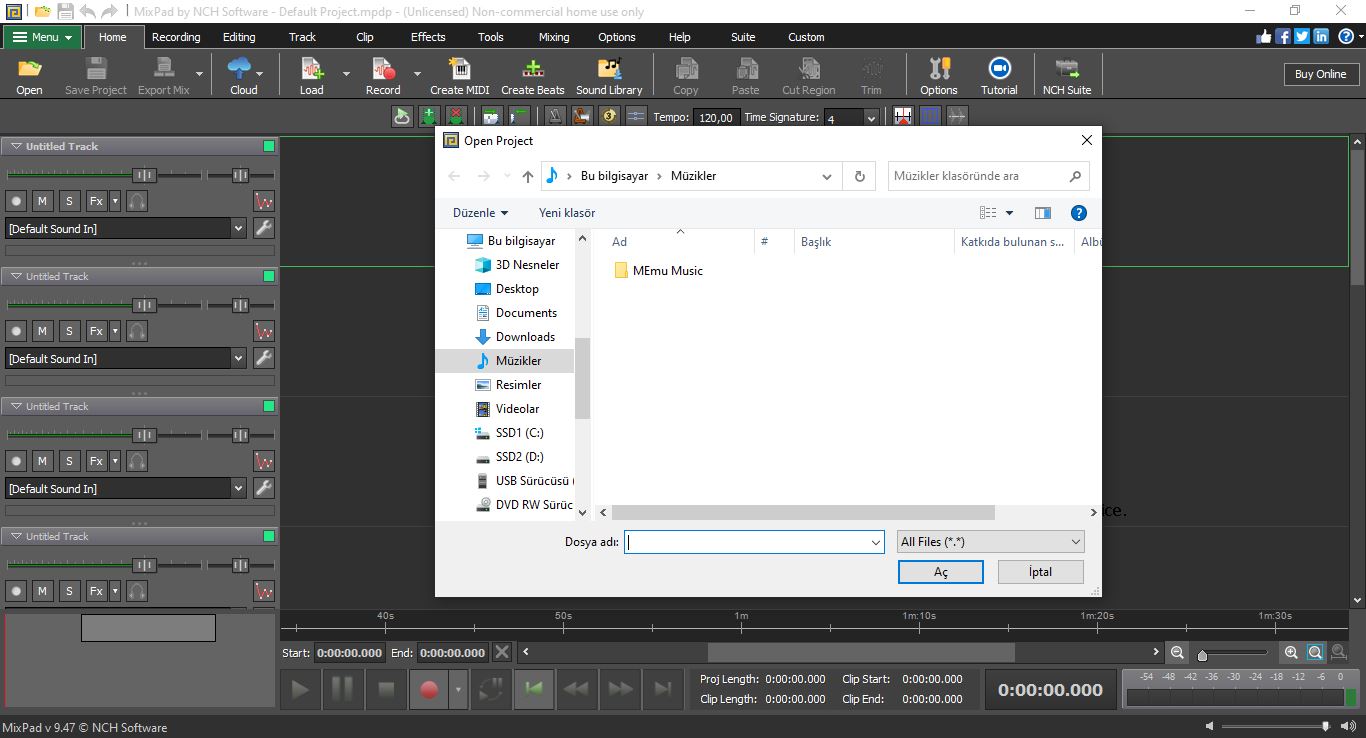Toggle headphone monitoring on the first track
This screenshot has height=738, width=1366.
click(x=138, y=201)
